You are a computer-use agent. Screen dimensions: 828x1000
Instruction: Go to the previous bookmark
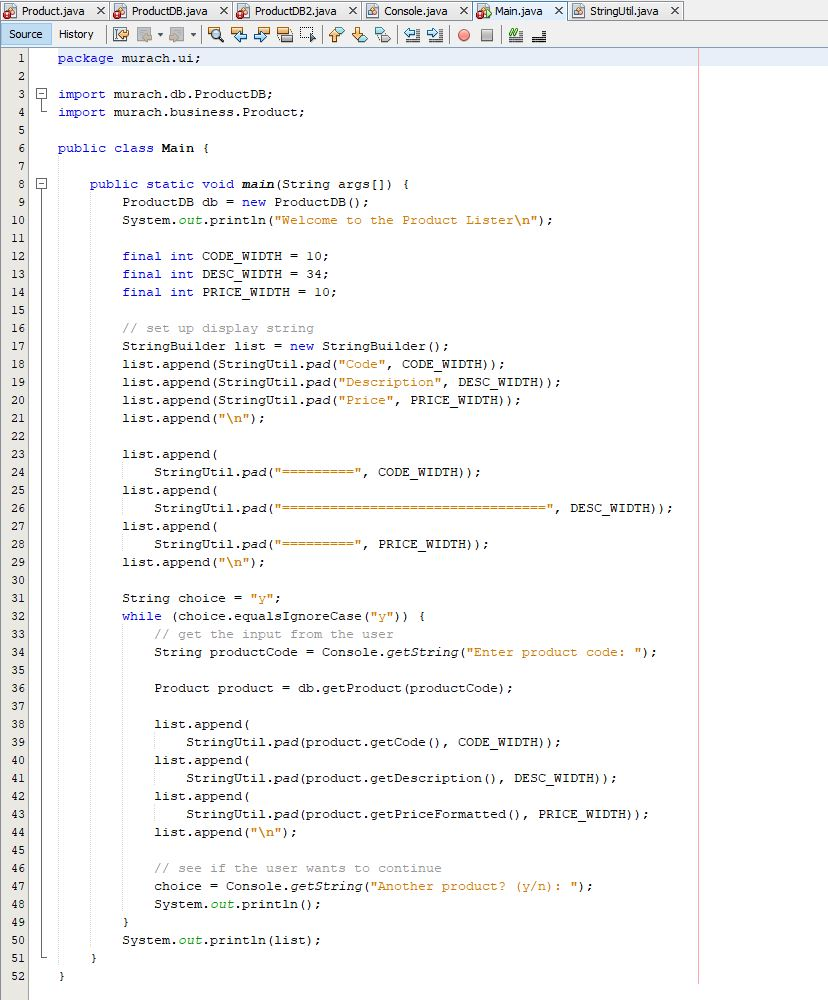point(335,34)
